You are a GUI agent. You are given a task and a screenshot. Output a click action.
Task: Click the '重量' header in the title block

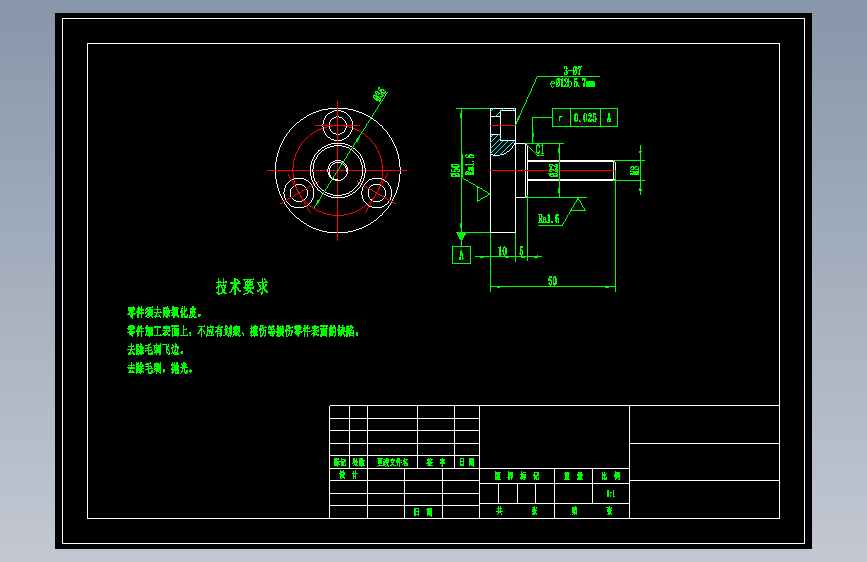pyautogui.click(x=573, y=476)
